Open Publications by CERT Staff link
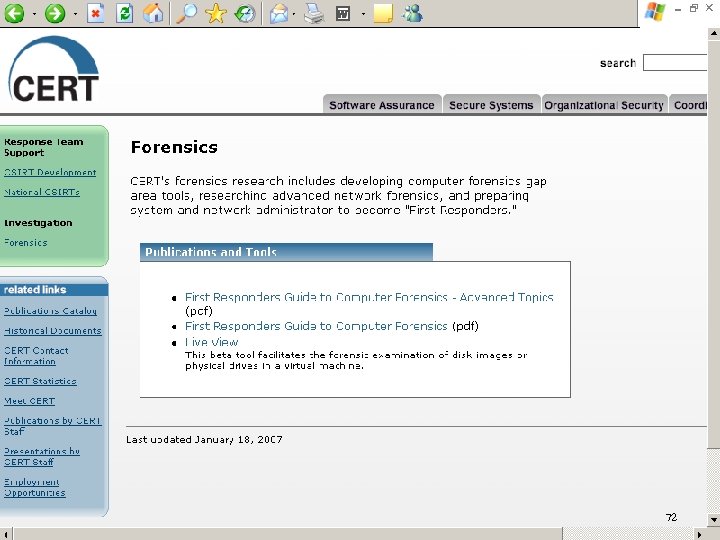 [52, 426]
